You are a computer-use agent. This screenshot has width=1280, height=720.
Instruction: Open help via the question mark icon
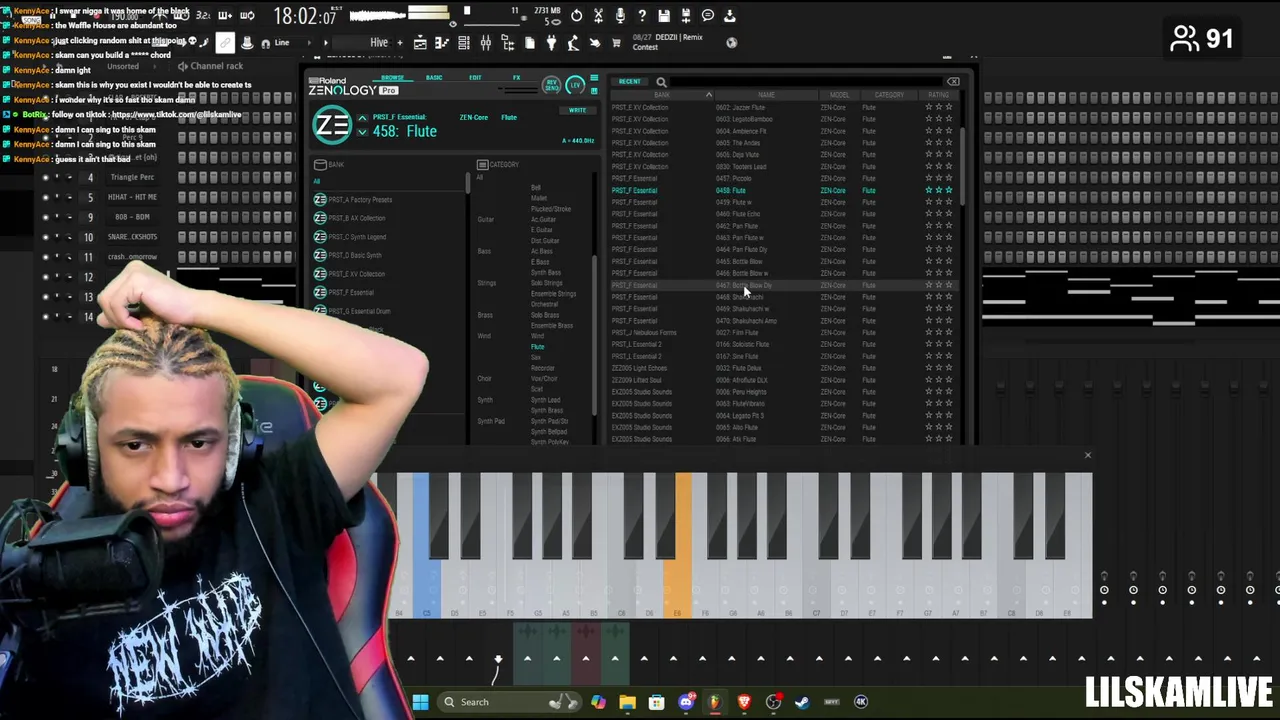coord(642,16)
